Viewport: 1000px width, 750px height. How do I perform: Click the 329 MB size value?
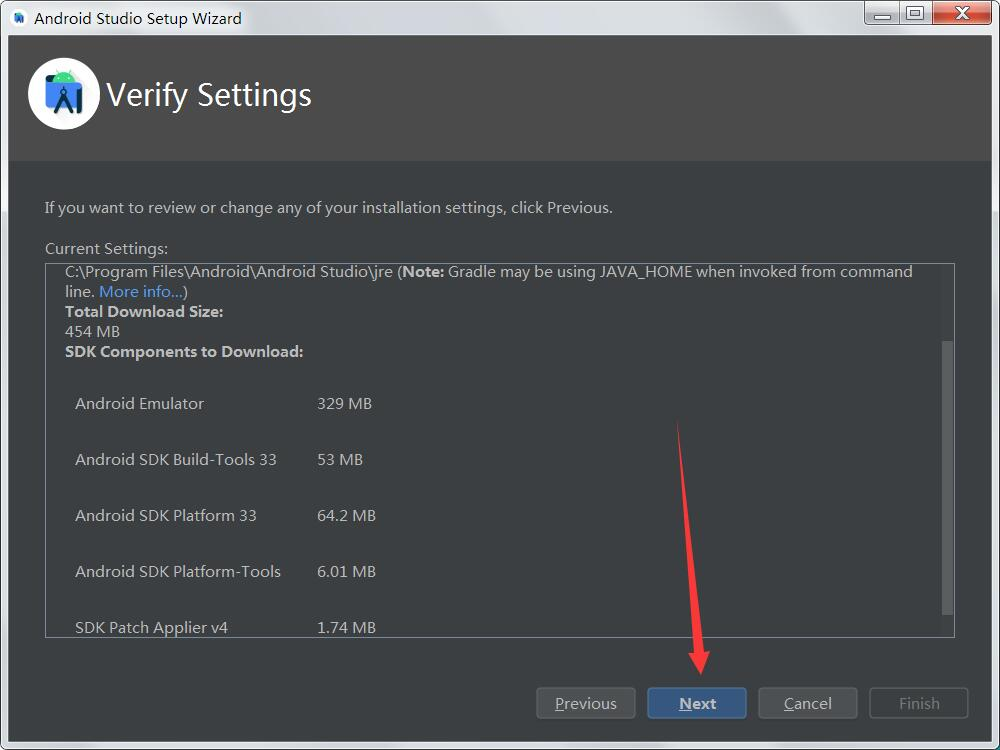coord(344,403)
